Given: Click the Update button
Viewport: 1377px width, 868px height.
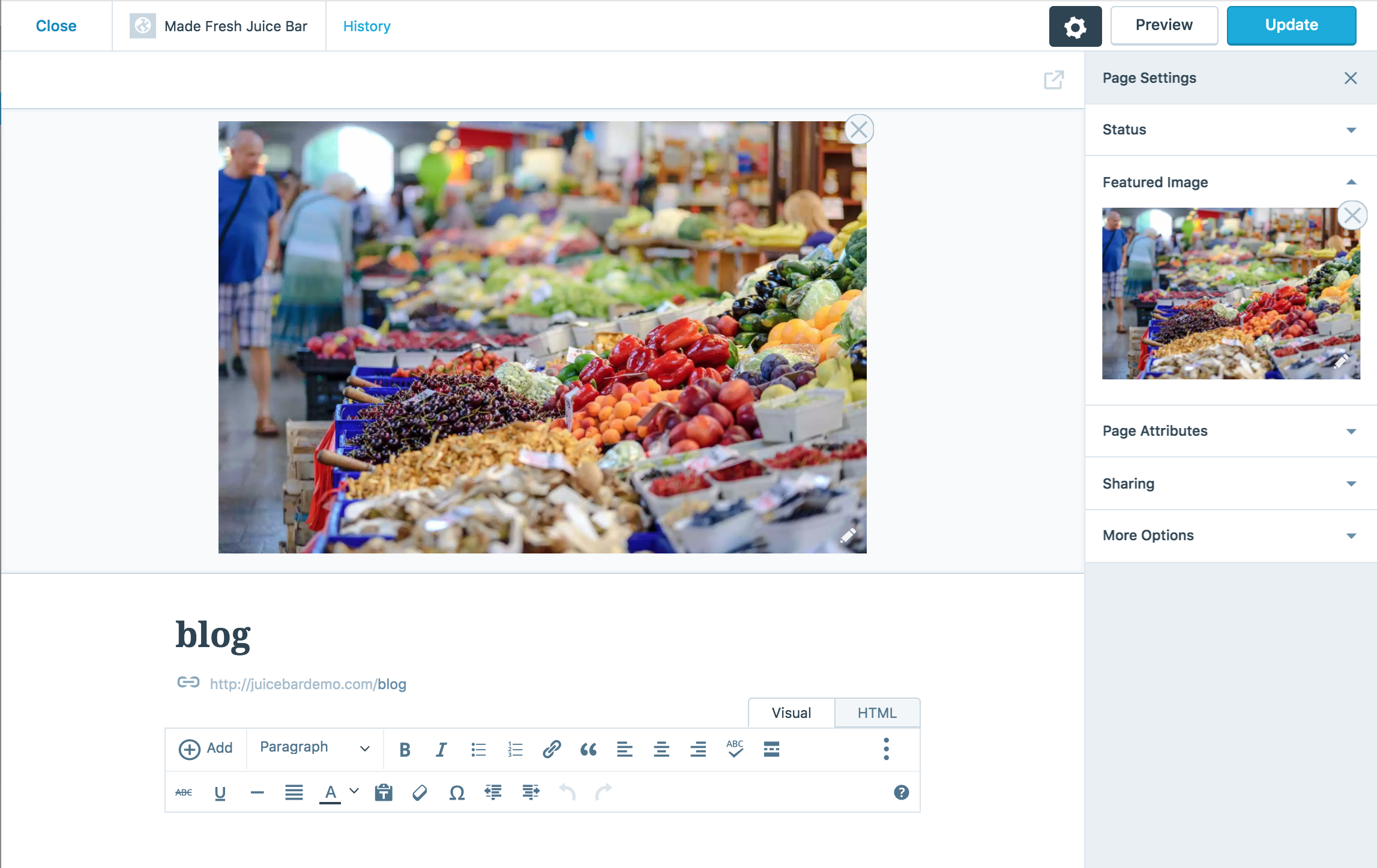Looking at the screenshot, I should [1291, 25].
